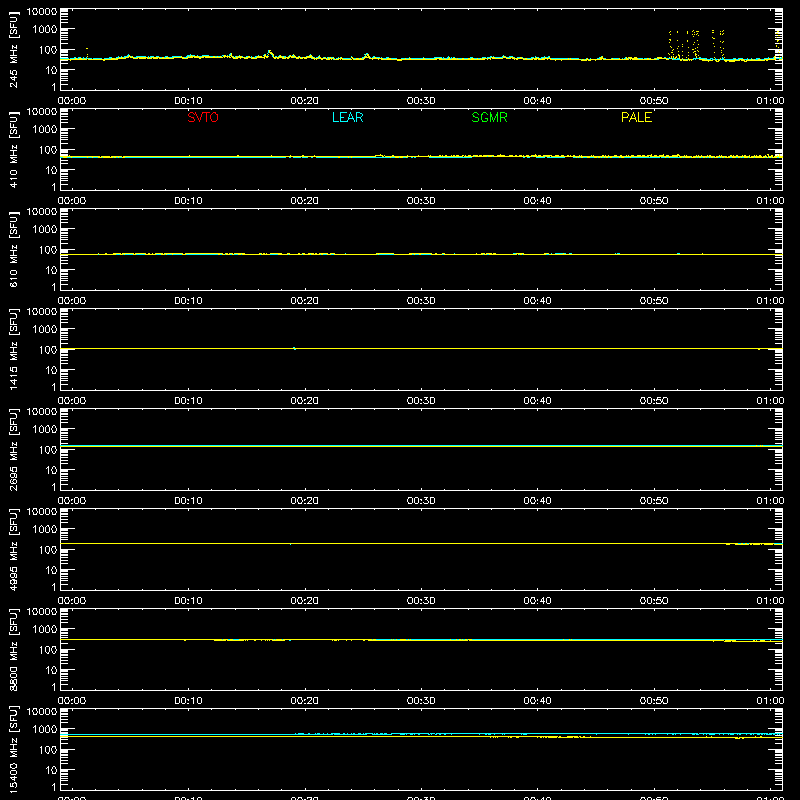Select the '15400 MHz [SFU]' axis label
800x800 pixels.
tap(14, 749)
